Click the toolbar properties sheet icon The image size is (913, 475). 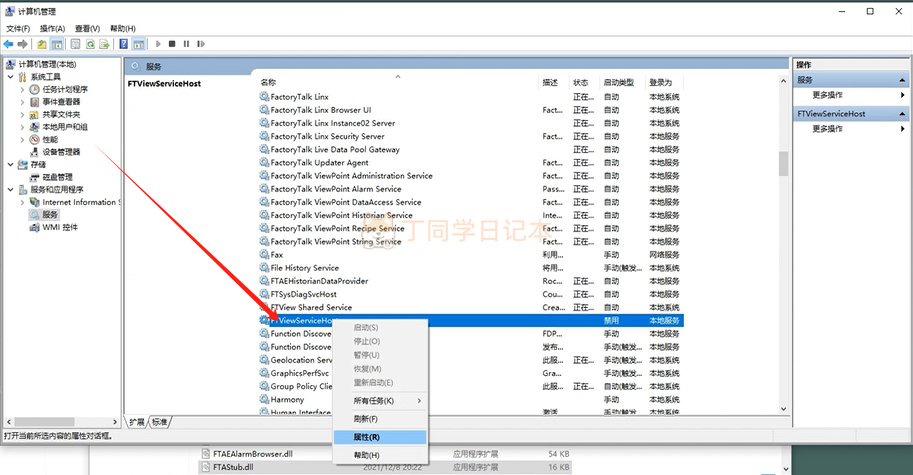pyautogui.click(x=76, y=44)
